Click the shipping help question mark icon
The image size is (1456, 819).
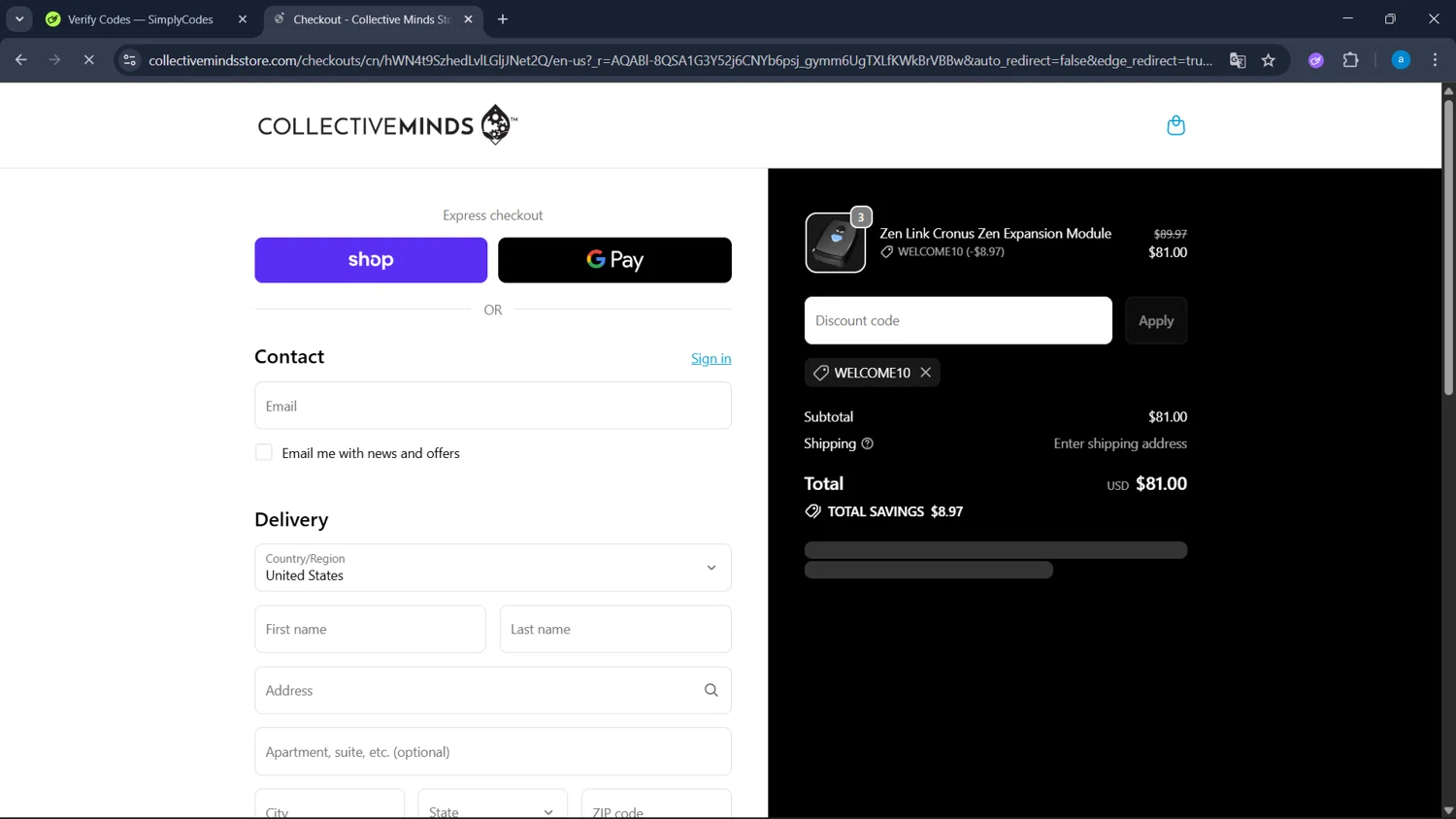tap(868, 443)
